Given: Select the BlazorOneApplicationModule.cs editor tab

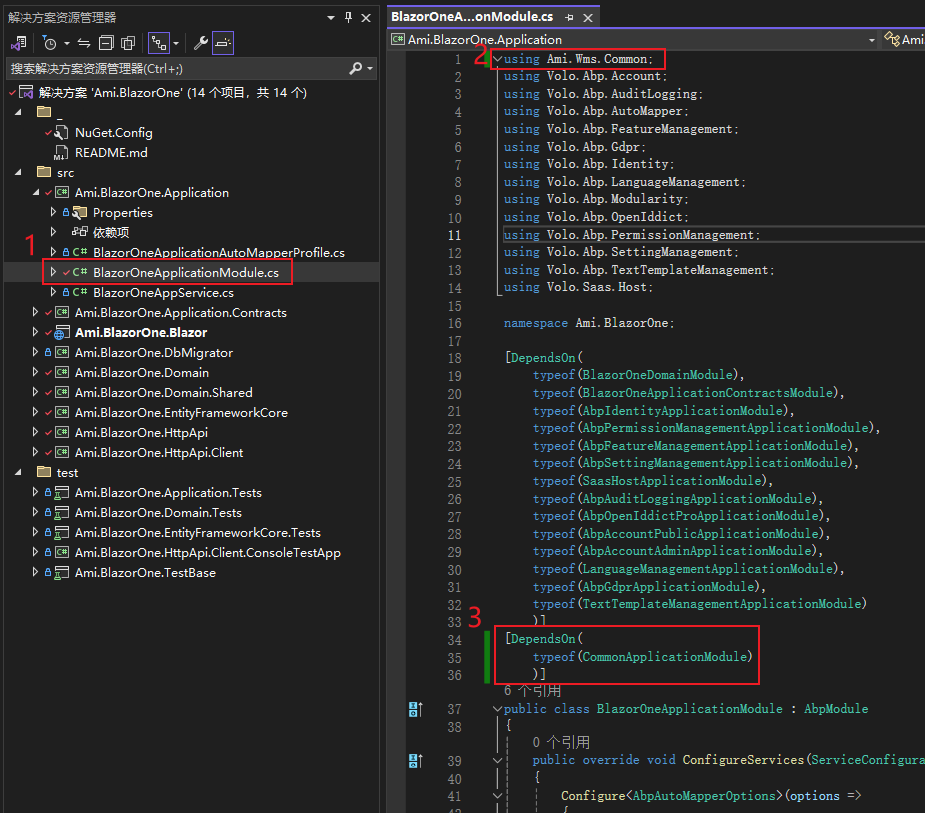Looking at the screenshot, I should [x=471, y=17].
